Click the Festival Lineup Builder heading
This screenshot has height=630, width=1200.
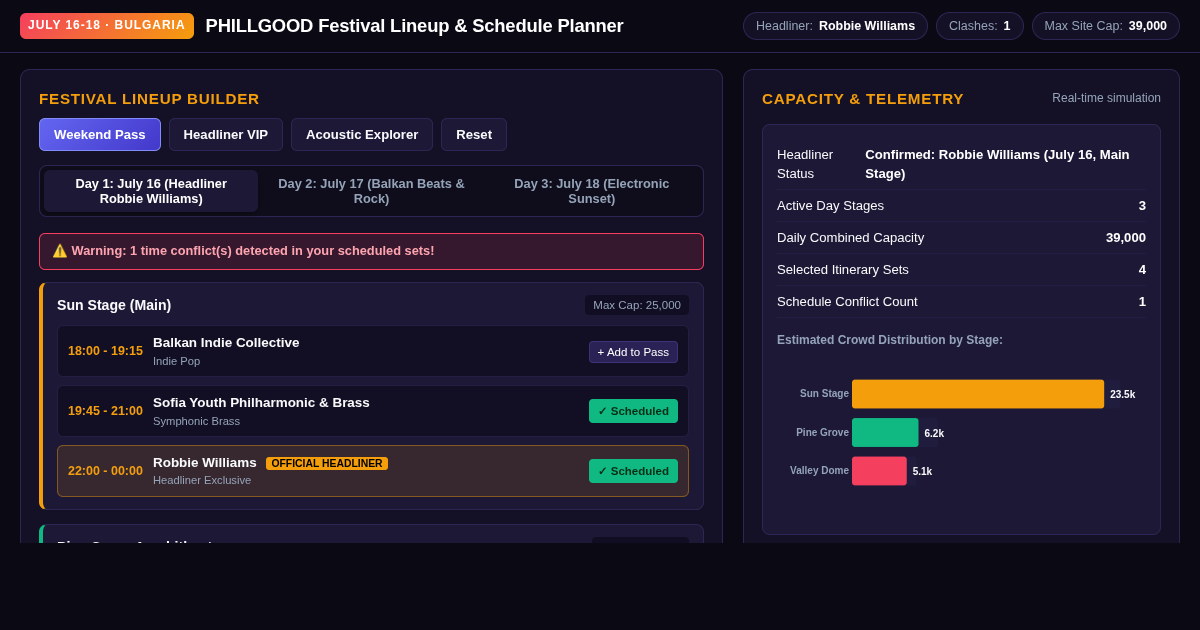[149, 98]
